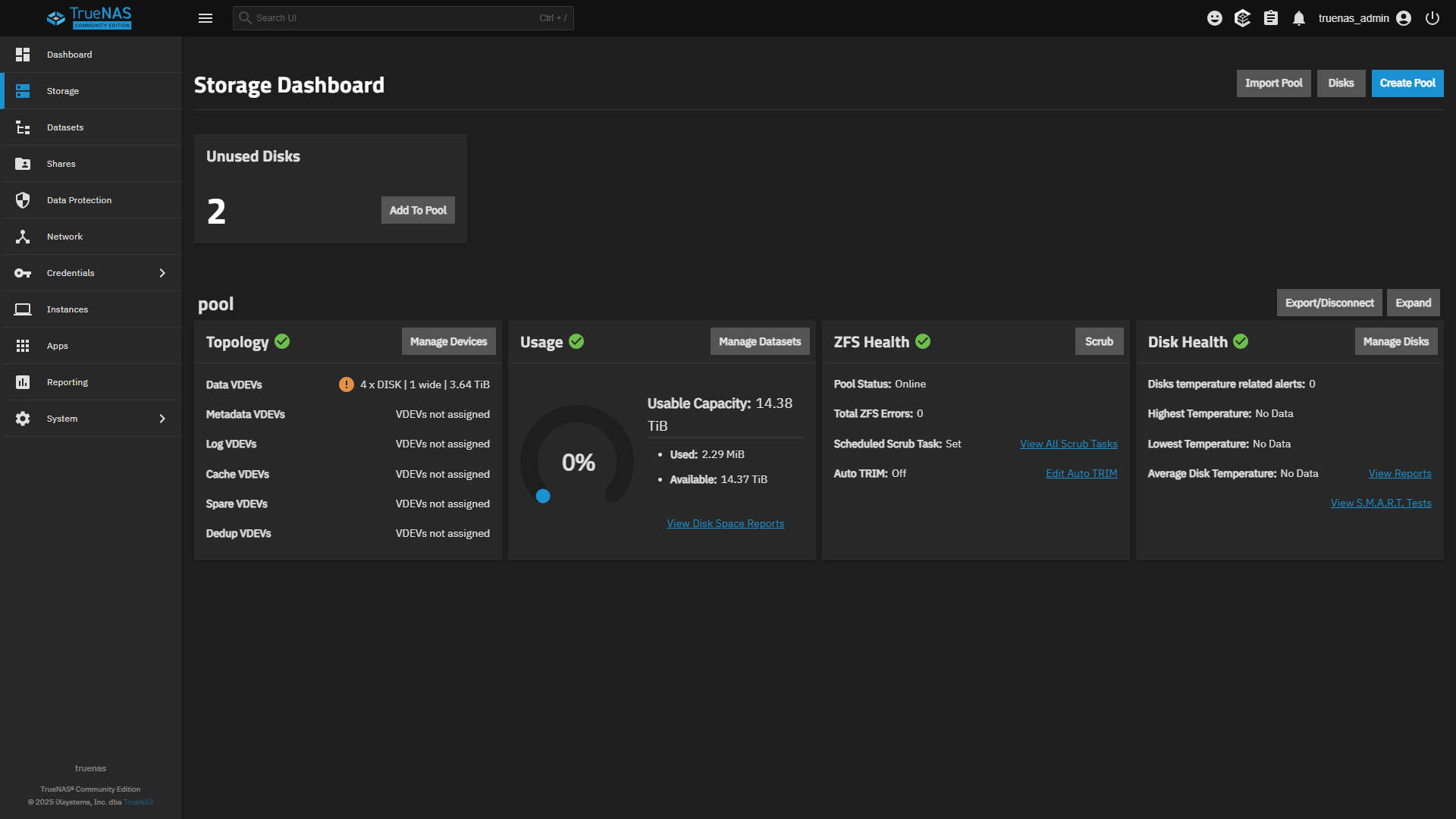Open the View All Scrub Tasks link
Screen dimensions: 1456x819
pyautogui.click(x=1068, y=444)
